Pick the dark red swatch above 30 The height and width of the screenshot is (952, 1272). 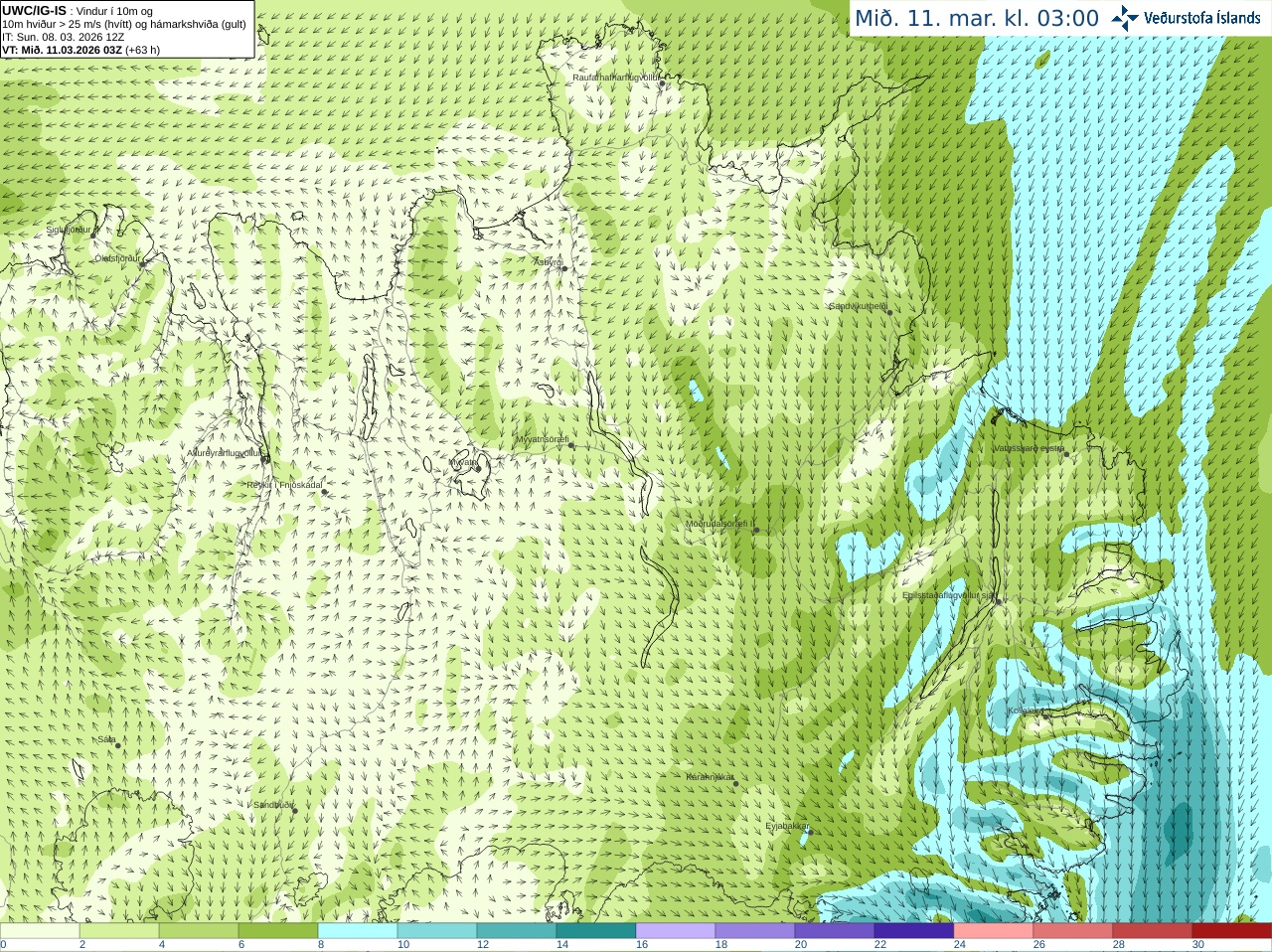[x=1232, y=931]
